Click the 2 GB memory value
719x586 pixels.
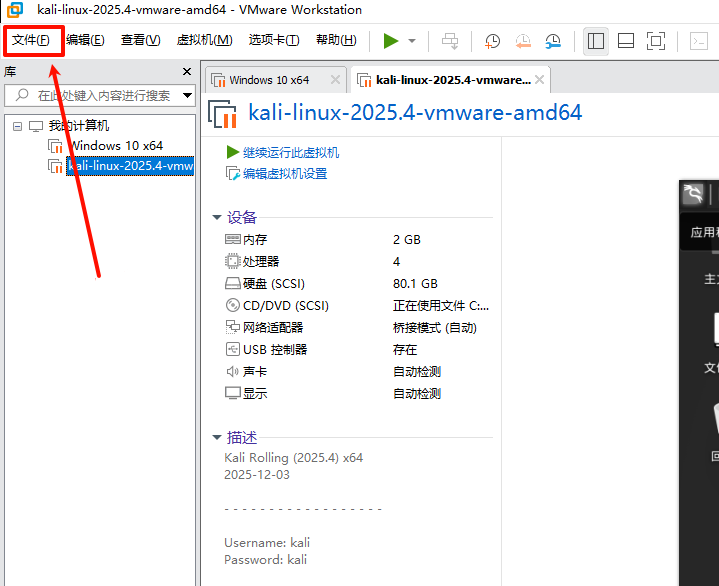(406, 240)
